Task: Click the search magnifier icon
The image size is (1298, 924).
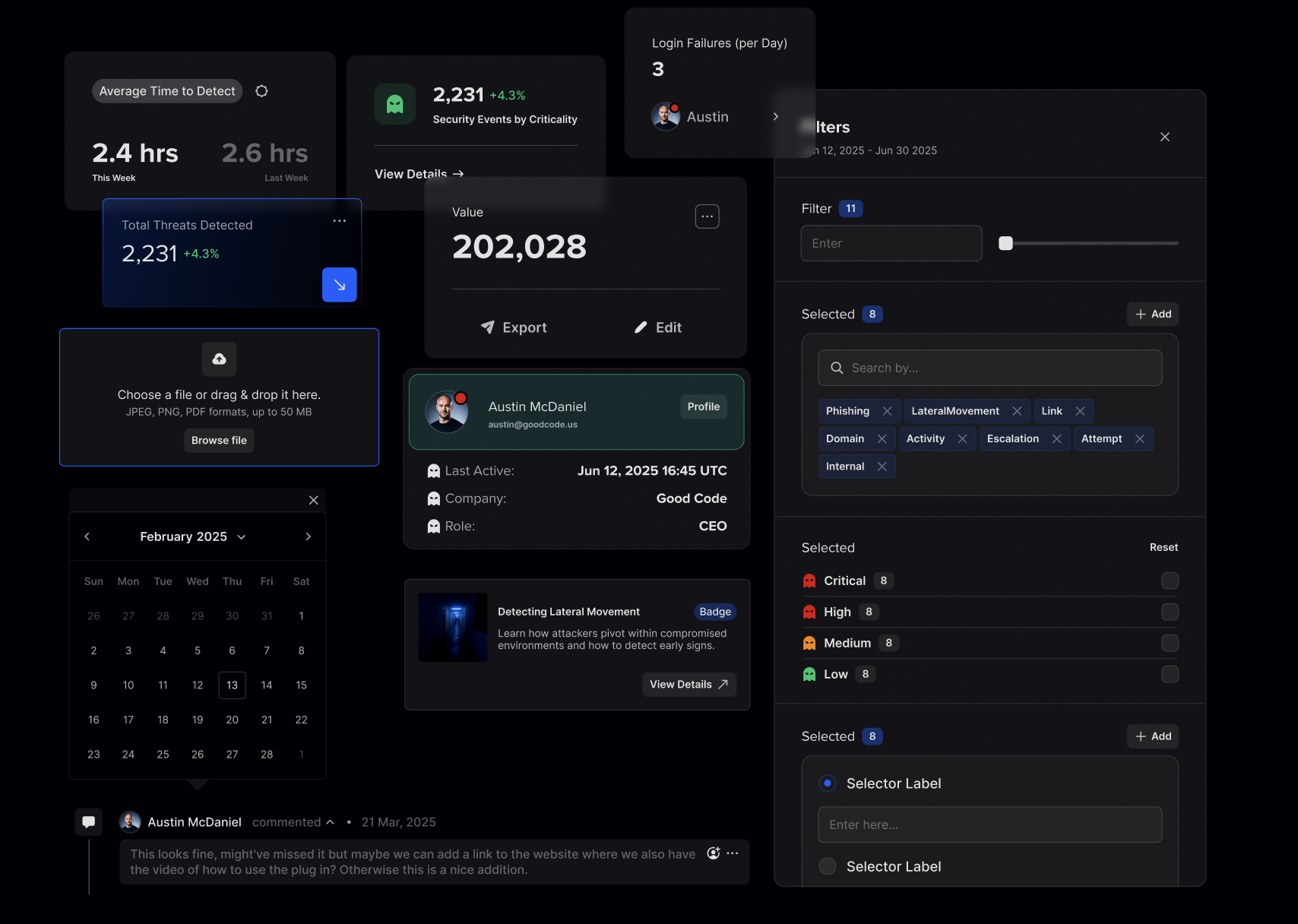Action: (x=837, y=368)
